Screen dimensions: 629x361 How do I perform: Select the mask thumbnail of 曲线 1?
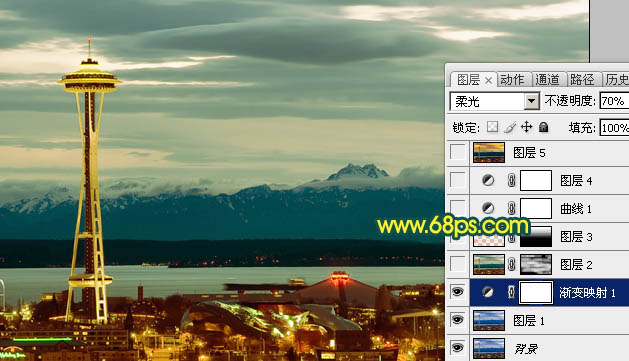click(x=536, y=208)
